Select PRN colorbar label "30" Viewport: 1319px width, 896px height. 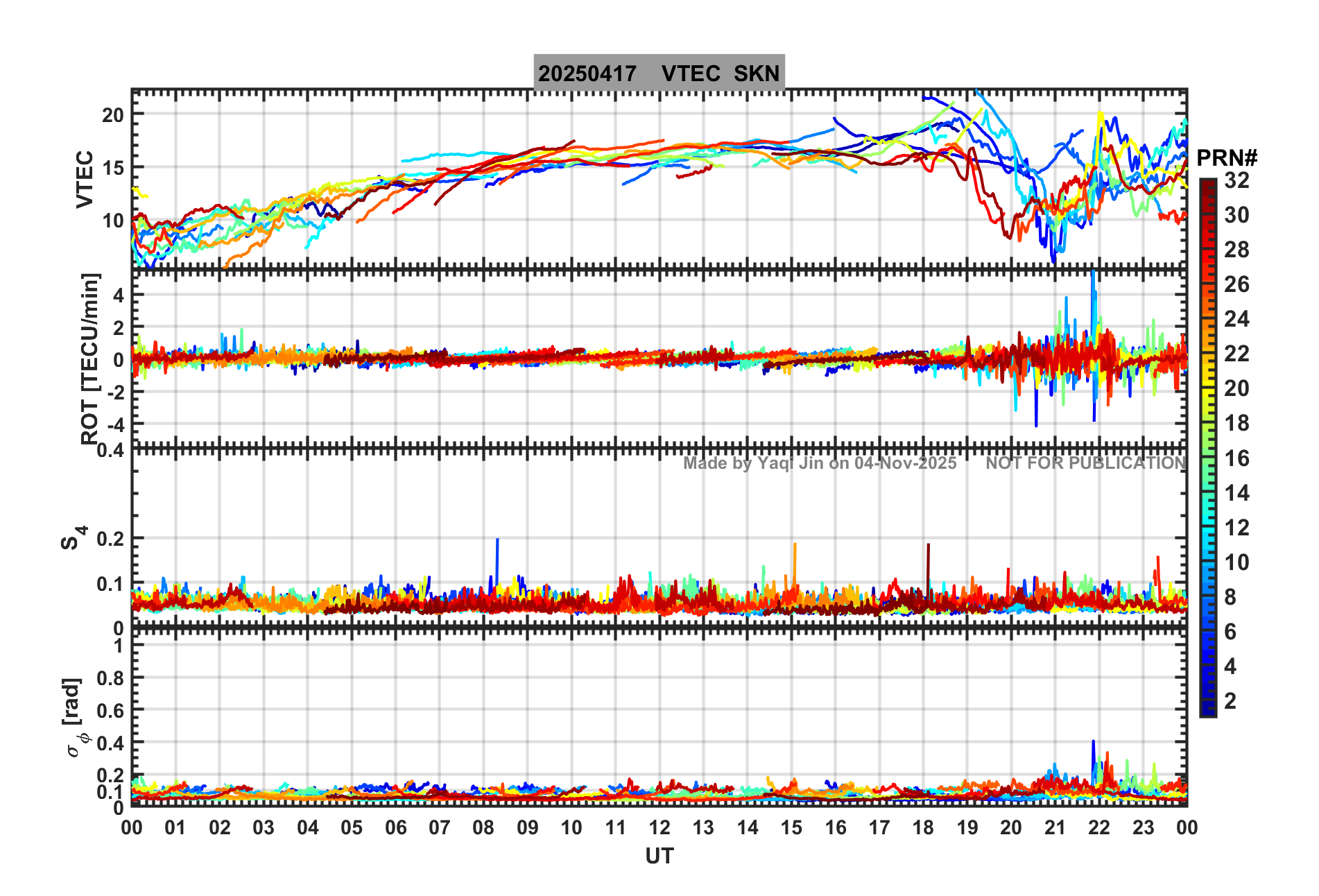click(x=1237, y=215)
